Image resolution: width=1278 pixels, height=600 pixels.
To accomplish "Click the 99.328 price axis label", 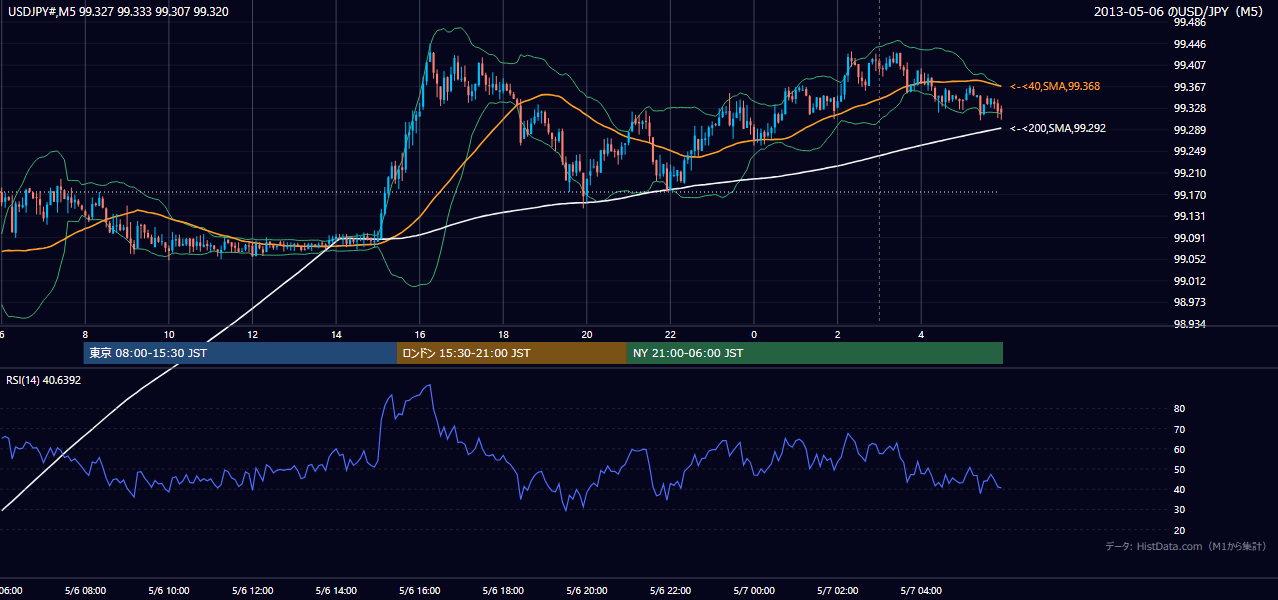I will click(x=1189, y=108).
